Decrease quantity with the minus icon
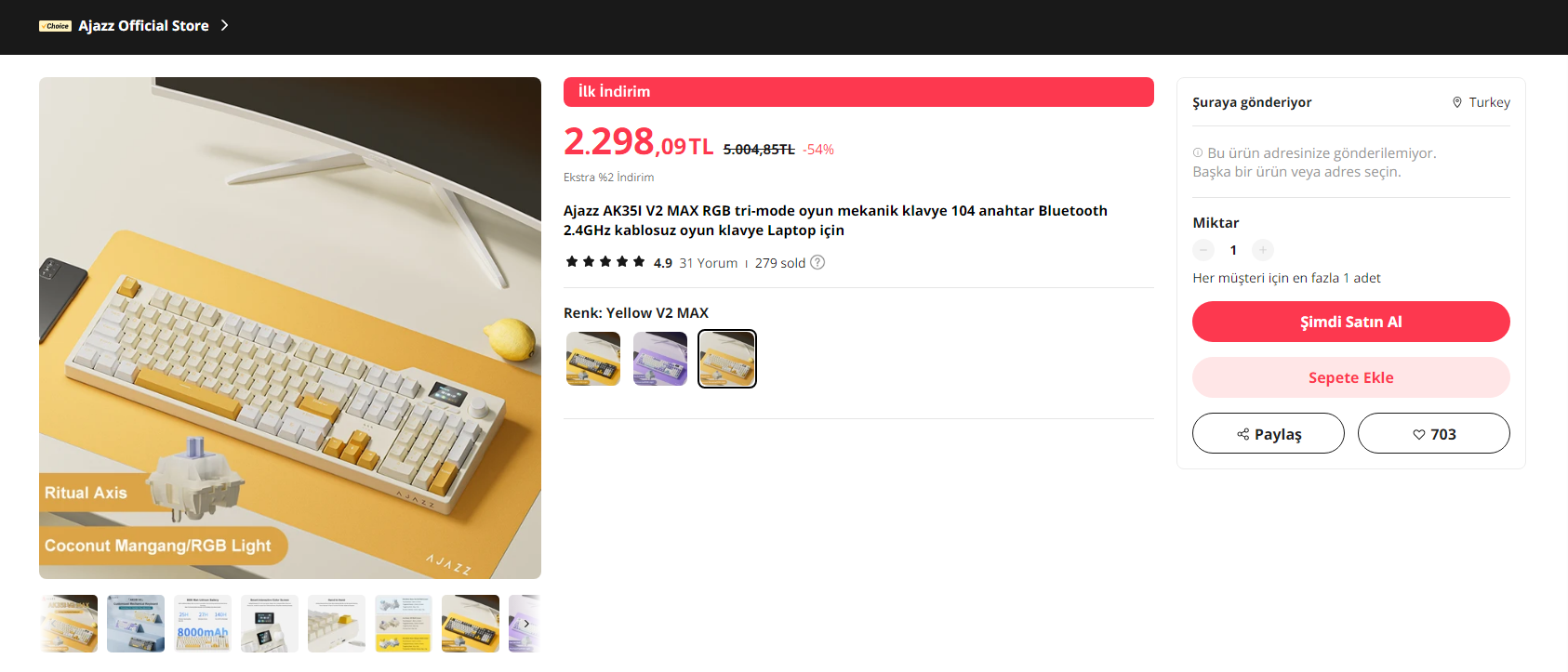The width and height of the screenshot is (1568, 672). tap(1203, 250)
